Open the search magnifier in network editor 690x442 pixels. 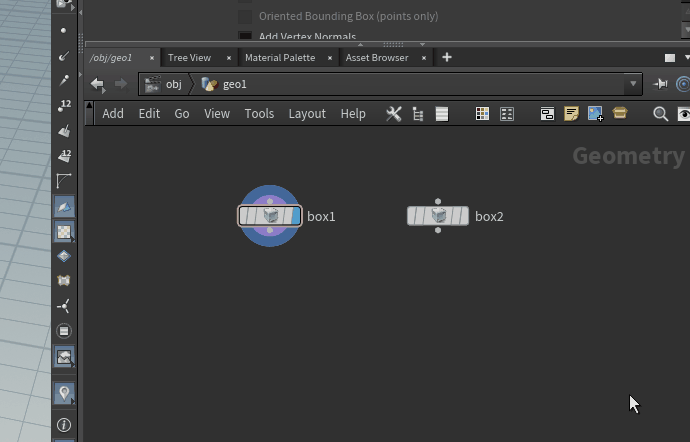tap(660, 114)
